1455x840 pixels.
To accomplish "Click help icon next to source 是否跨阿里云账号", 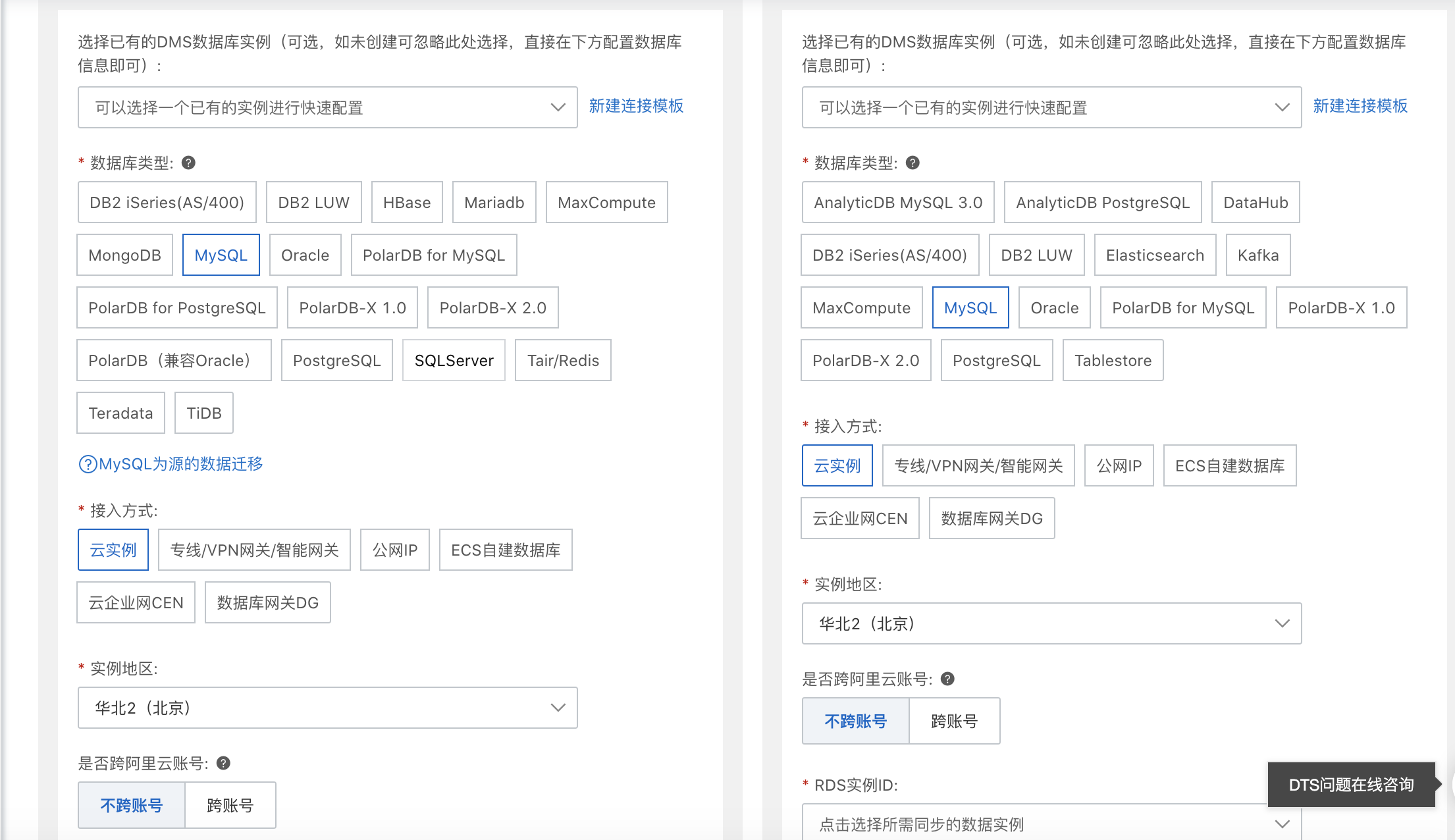I will click(x=223, y=763).
